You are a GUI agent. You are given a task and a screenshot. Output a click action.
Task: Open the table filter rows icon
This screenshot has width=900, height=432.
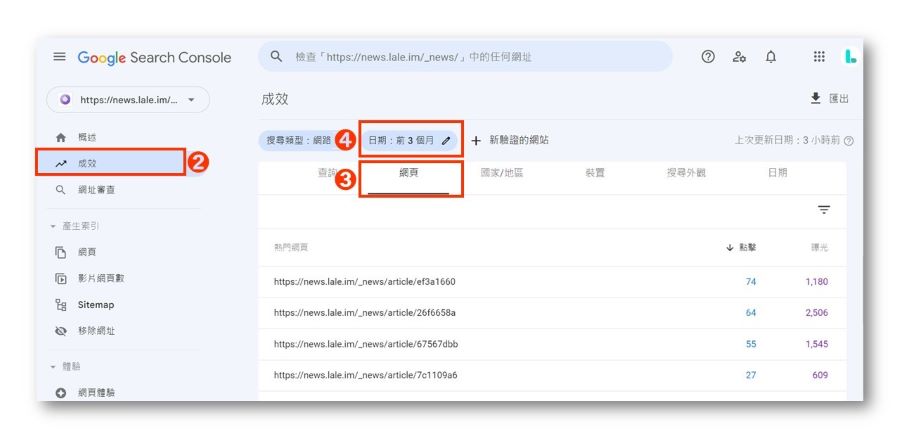(824, 210)
